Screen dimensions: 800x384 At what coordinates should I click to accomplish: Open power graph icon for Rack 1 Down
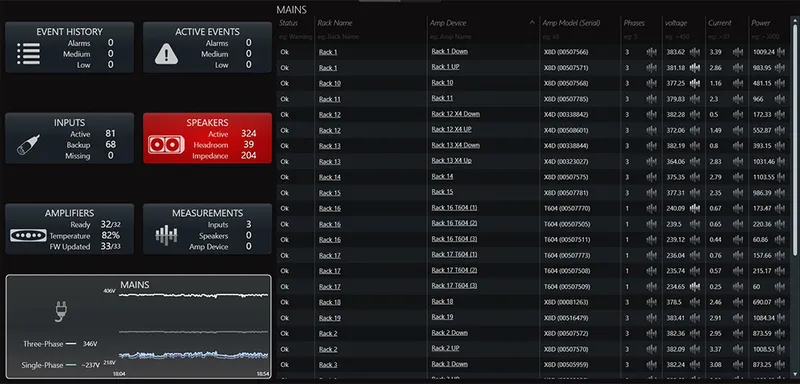pyautogui.click(x=781, y=52)
